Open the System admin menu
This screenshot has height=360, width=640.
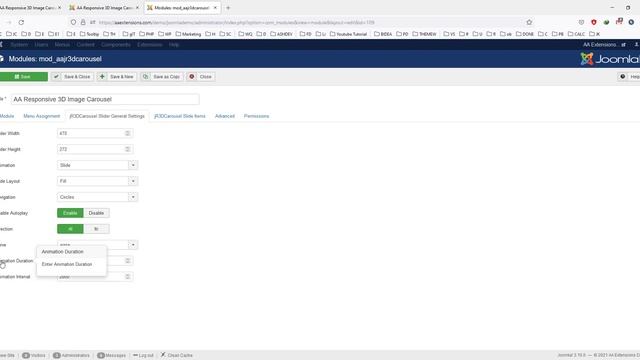pos(19,44)
